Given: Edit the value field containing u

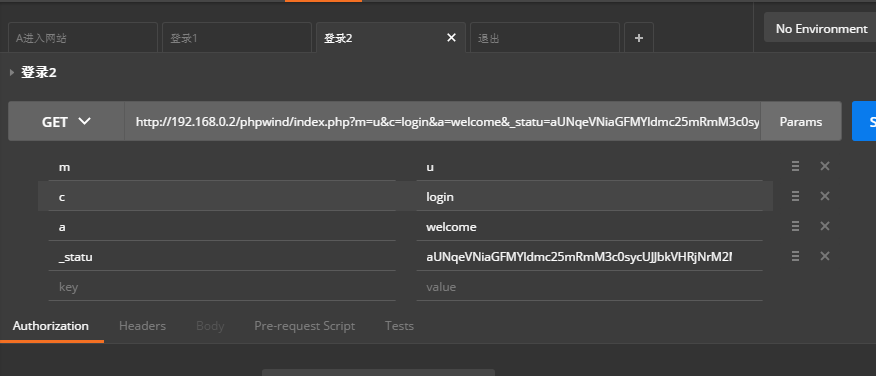Looking at the screenshot, I should (x=589, y=166).
